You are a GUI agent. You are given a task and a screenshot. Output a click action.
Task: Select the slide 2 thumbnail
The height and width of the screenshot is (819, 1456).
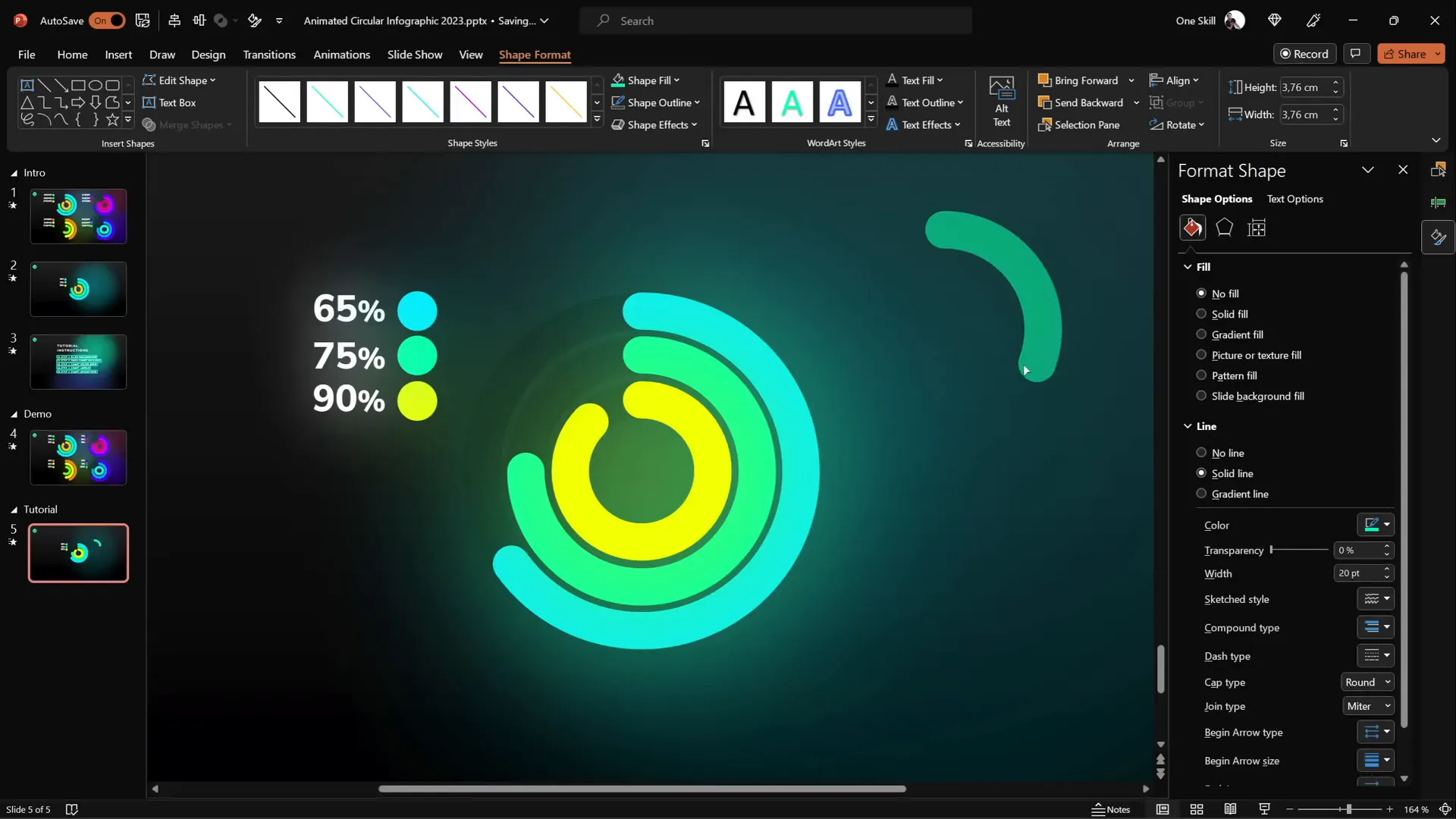coord(78,288)
